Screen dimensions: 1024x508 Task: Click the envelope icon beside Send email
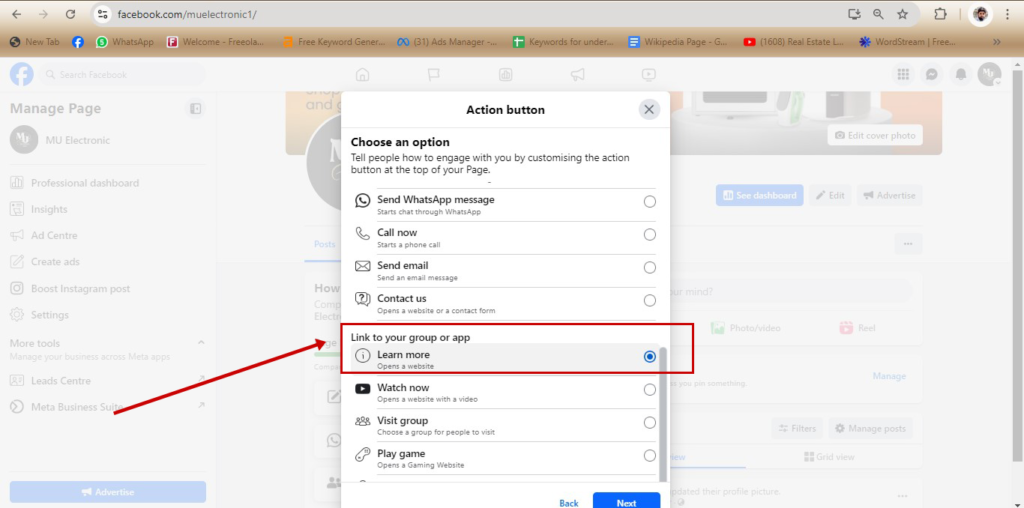pos(362,266)
